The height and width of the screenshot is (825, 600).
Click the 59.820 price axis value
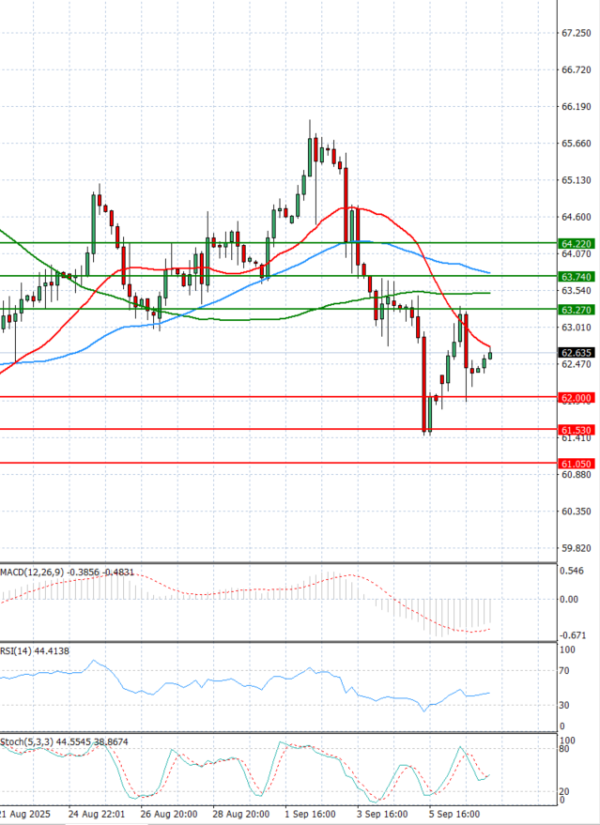[x=576, y=548]
